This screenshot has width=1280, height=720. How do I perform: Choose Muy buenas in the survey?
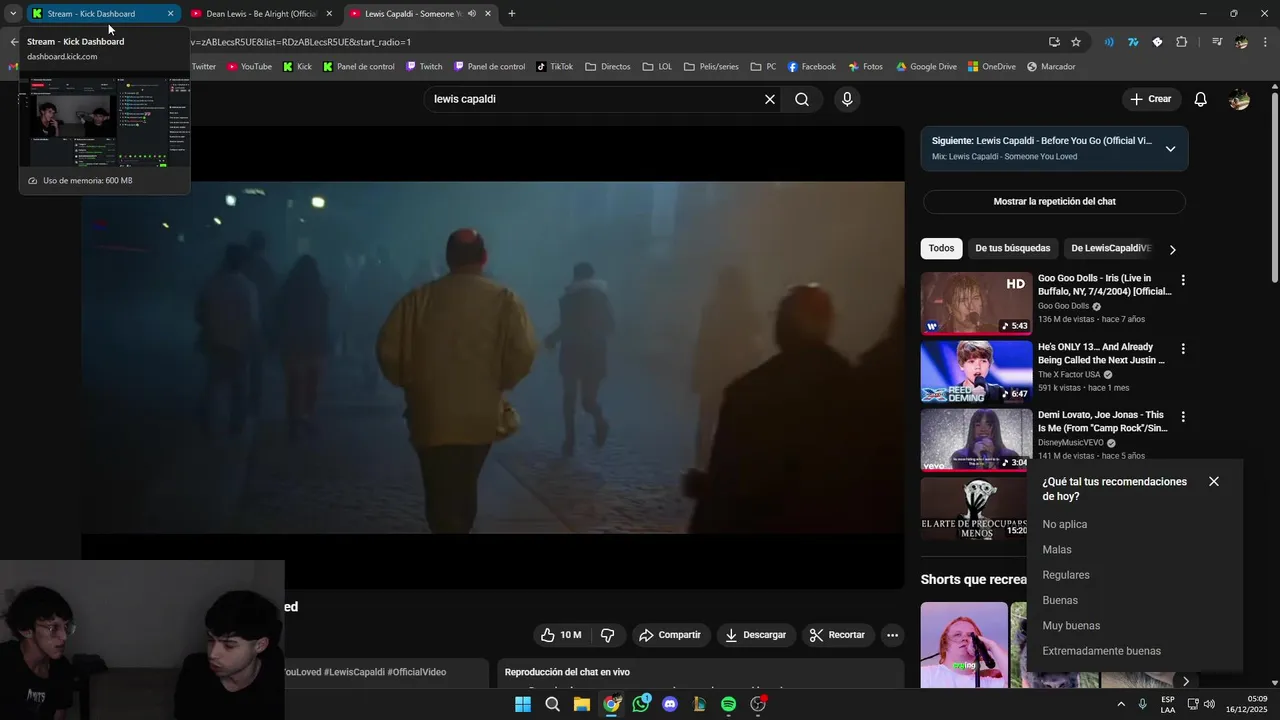tap(1071, 626)
